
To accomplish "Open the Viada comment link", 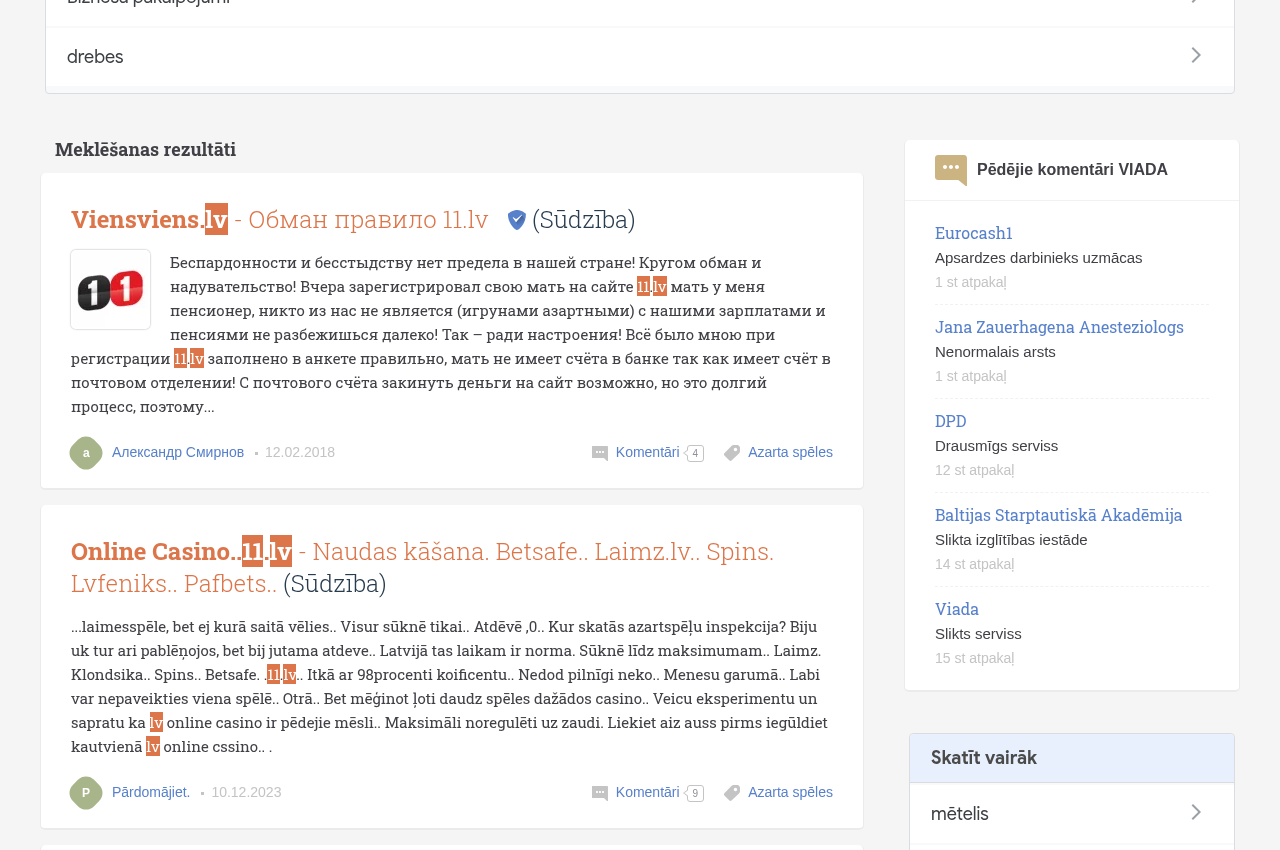I will pyautogui.click(x=957, y=609).
